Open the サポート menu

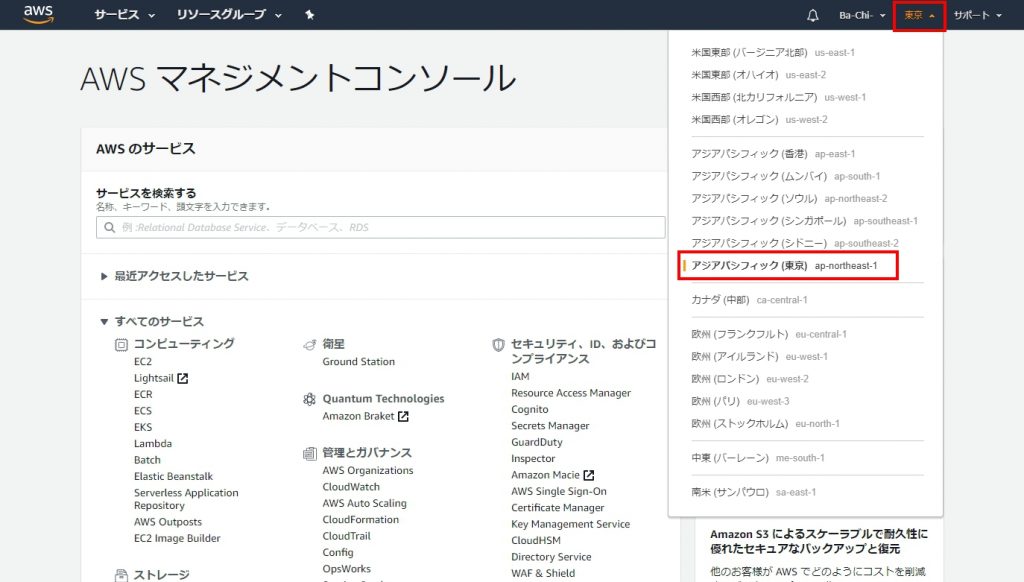tap(977, 15)
